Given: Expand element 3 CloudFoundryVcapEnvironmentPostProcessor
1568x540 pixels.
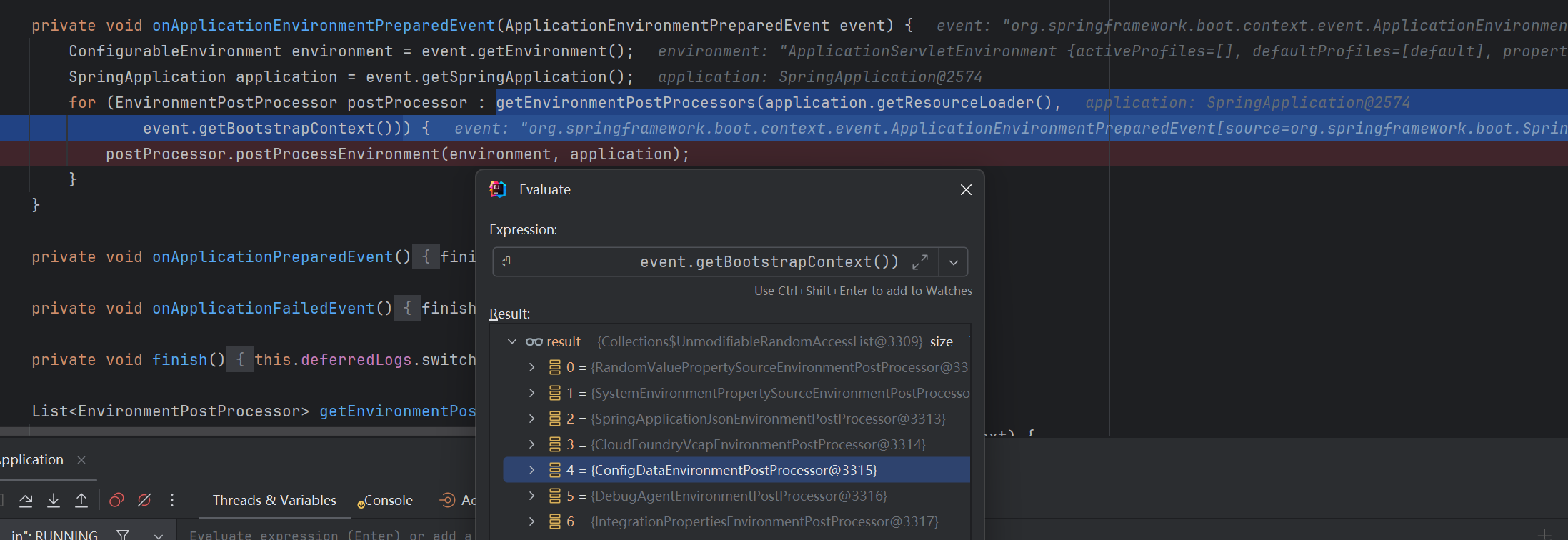Looking at the screenshot, I should click(x=531, y=444).
